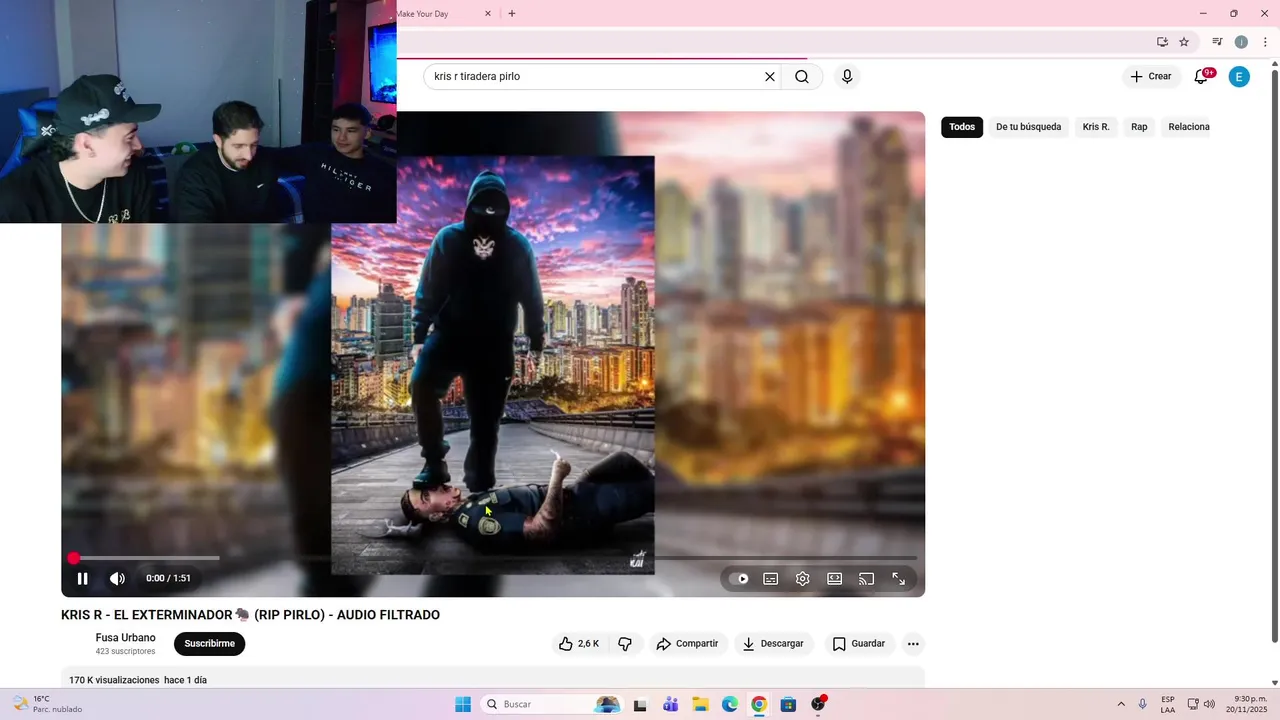The height and width of the screenshot is (720, 1280).
Task: Open the weather widget showing 16°C
Action: pos(47,704)
